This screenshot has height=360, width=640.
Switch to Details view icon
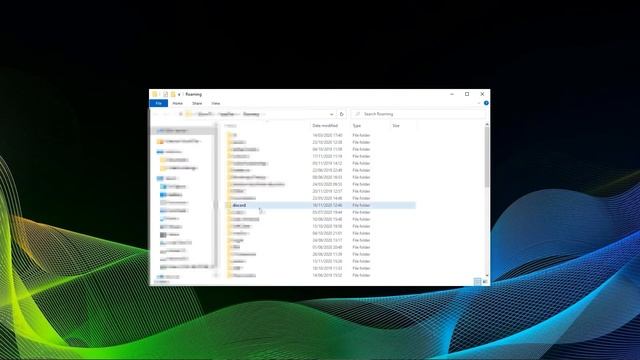click(x=477, y=282)
